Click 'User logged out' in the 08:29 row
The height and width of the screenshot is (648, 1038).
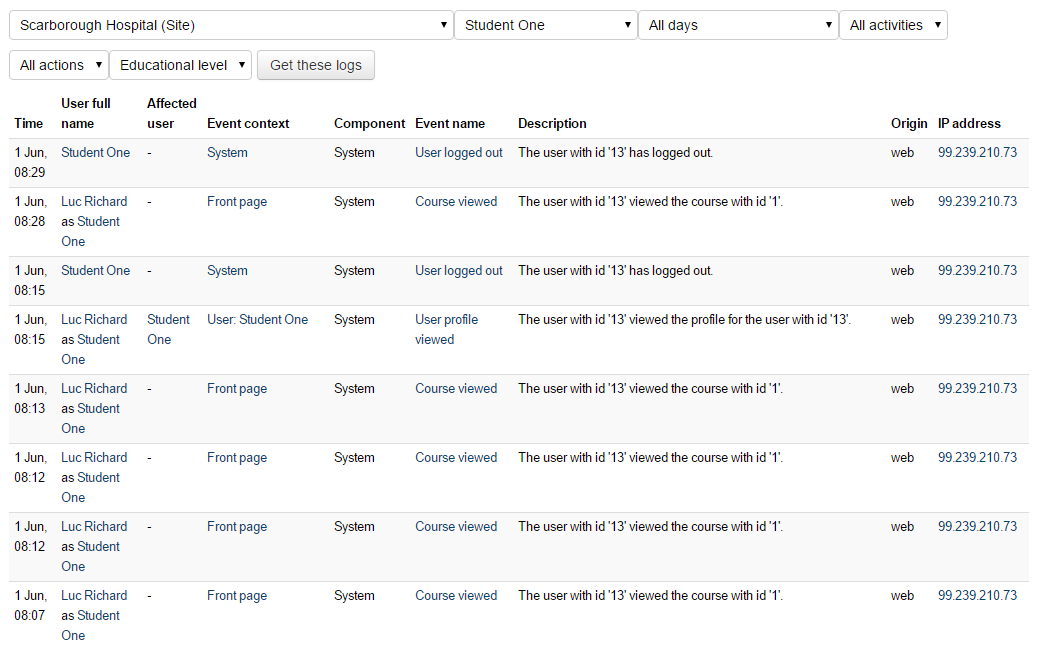tap(459, 153)
